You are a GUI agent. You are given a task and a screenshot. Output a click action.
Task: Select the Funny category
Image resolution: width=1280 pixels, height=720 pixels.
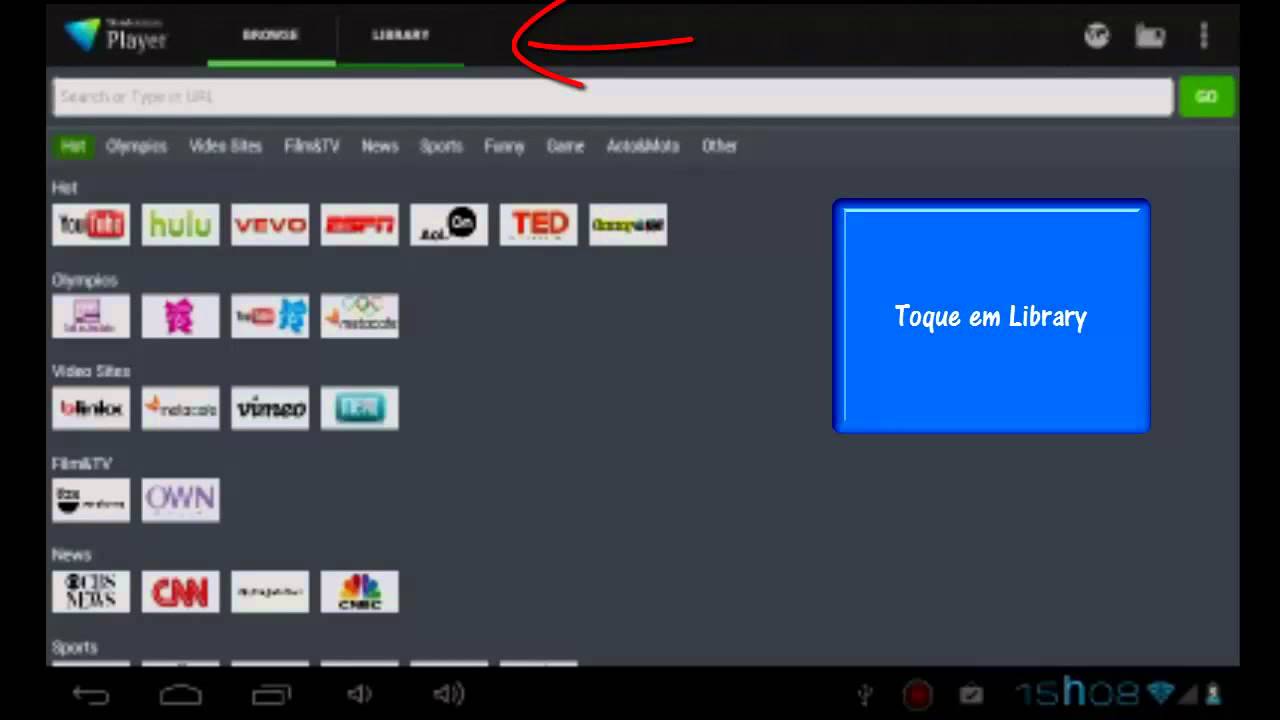(x=504, y=146)
